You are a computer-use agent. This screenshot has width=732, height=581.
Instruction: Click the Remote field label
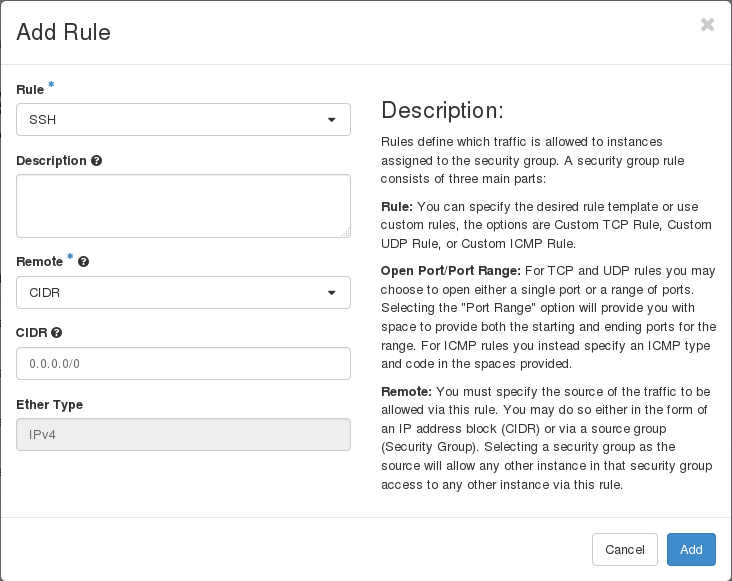[x=40, y=261]
